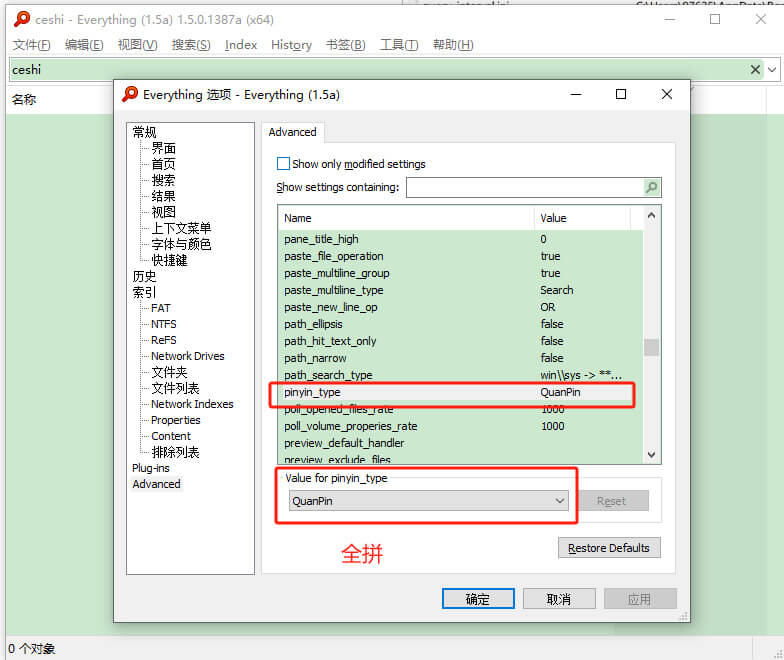Select the paste_new_line_op setting row
Screen dimensions: 784x660
point(460,307)
